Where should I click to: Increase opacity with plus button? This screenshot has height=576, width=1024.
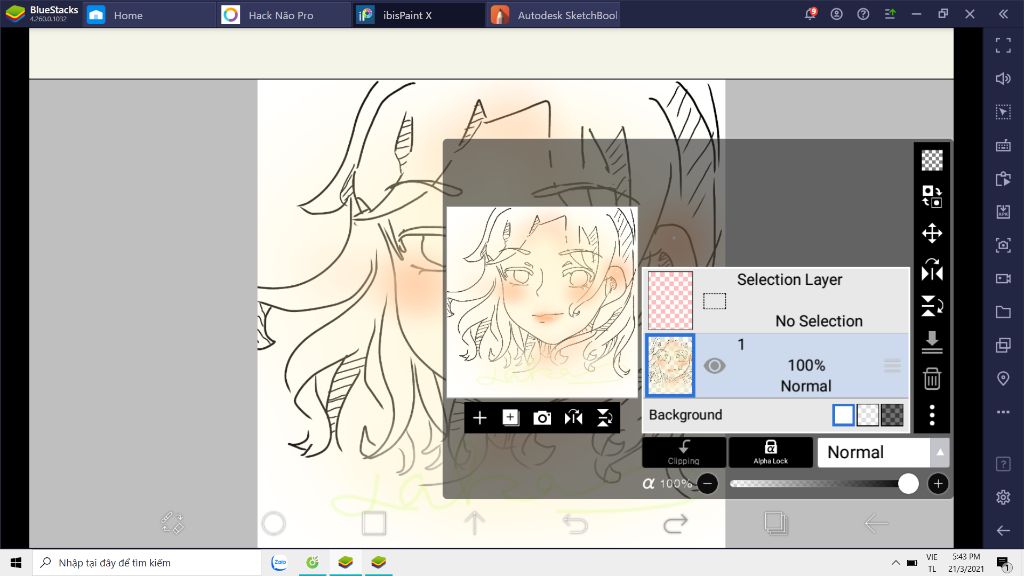click(x=938, y=484)
